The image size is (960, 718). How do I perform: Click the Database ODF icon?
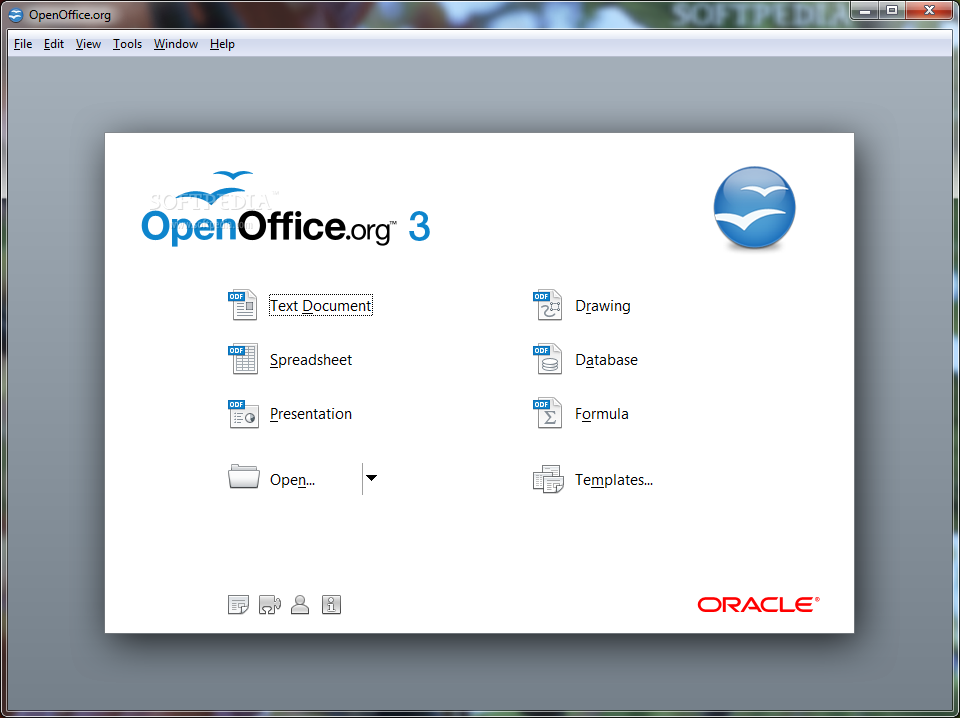click(x=548, y=359)
